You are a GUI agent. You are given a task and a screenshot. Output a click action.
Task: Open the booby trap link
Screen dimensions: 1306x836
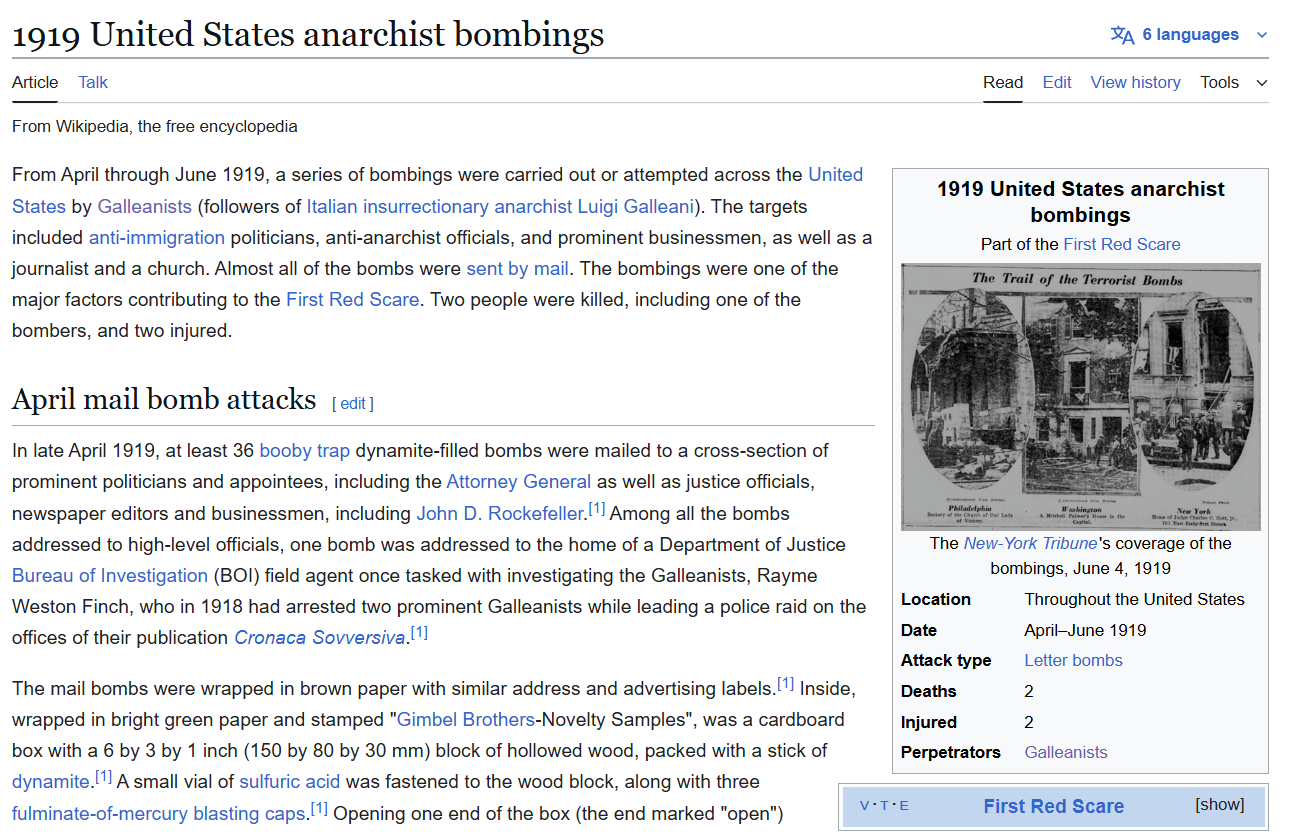305,451
